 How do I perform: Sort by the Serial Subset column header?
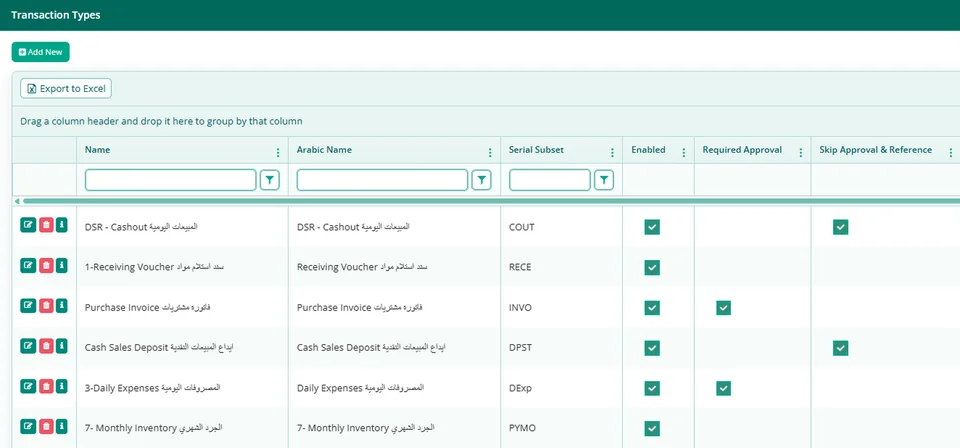click(x=536, y=149)
